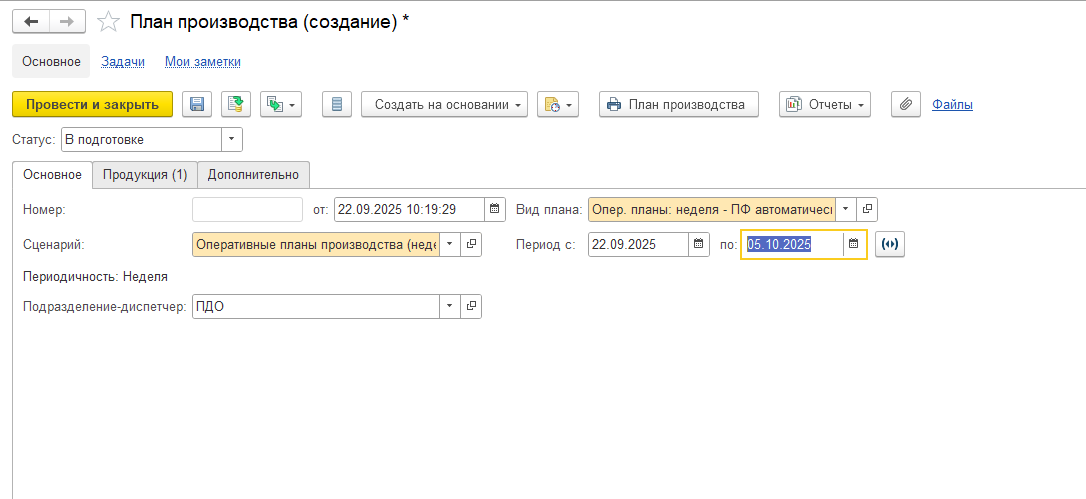Open the Файлы link
The height and width of the screenshot is (499, 1086).
coord(952,105)
